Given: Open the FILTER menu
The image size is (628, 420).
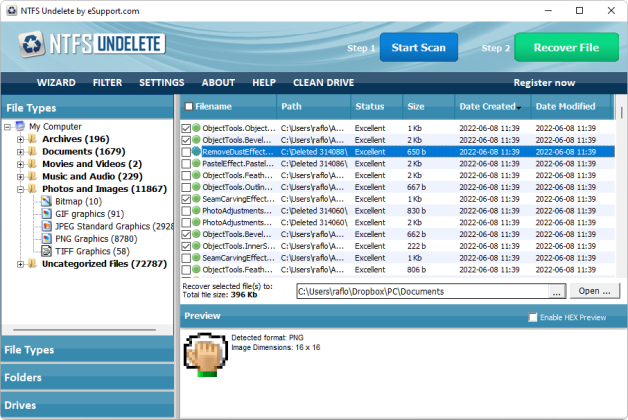Looking at the screenshot, I should (x=107, y=82).
